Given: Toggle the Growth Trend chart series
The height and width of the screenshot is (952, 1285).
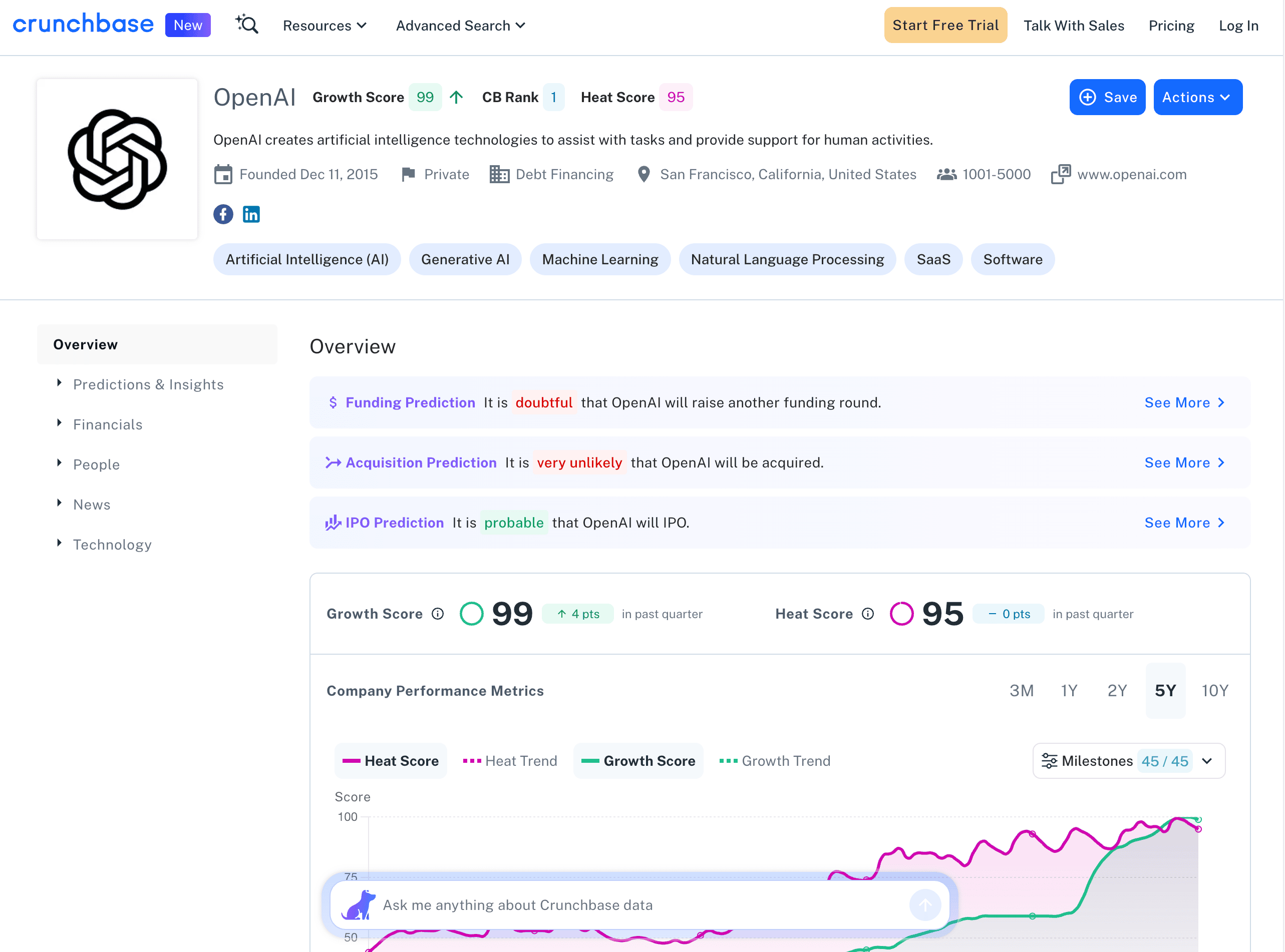Looking at the screenshot, I should tap(775, 761).
